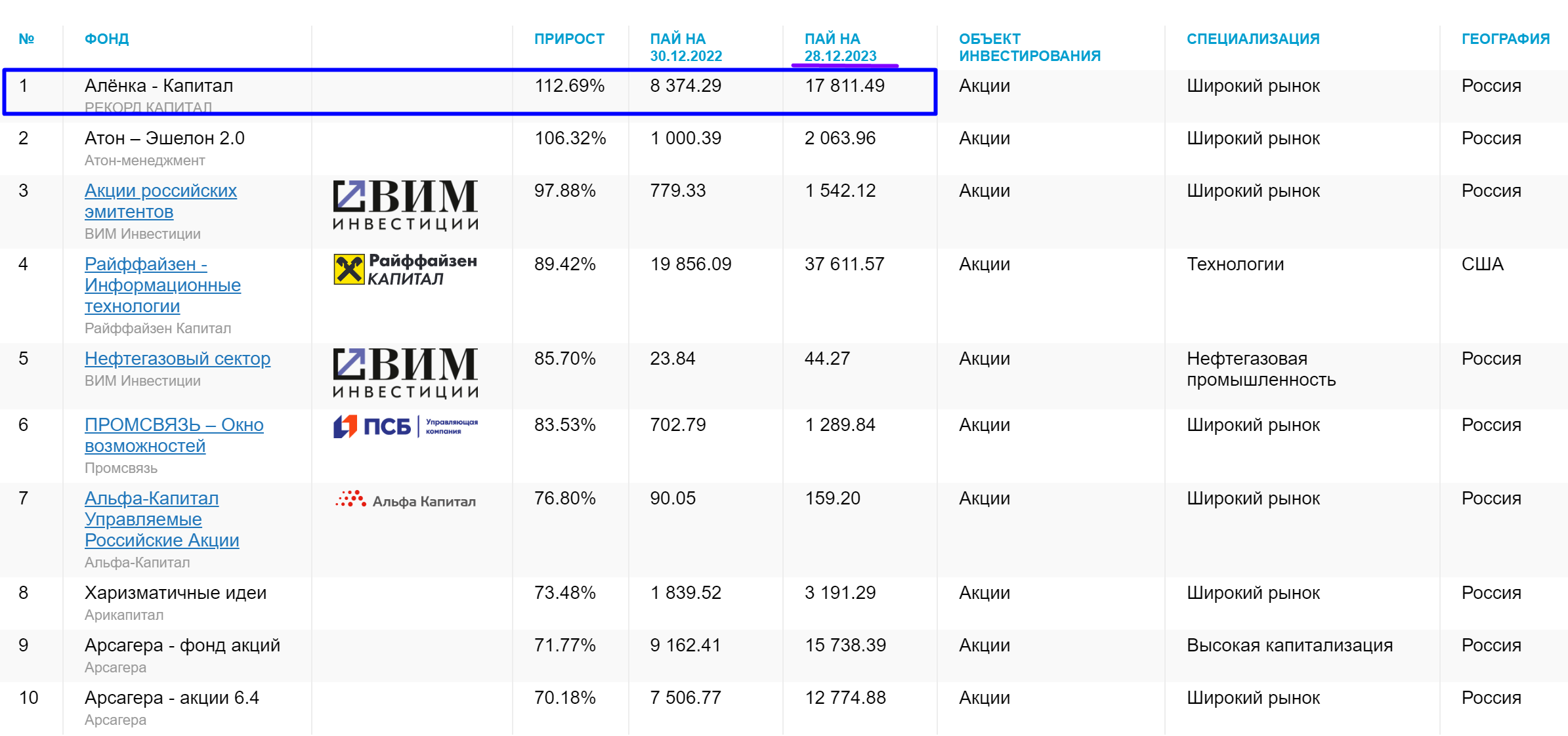The image size is (1568, 736).
Task: Select the Харизматичные идеи fund name
Action: point(175,593)
